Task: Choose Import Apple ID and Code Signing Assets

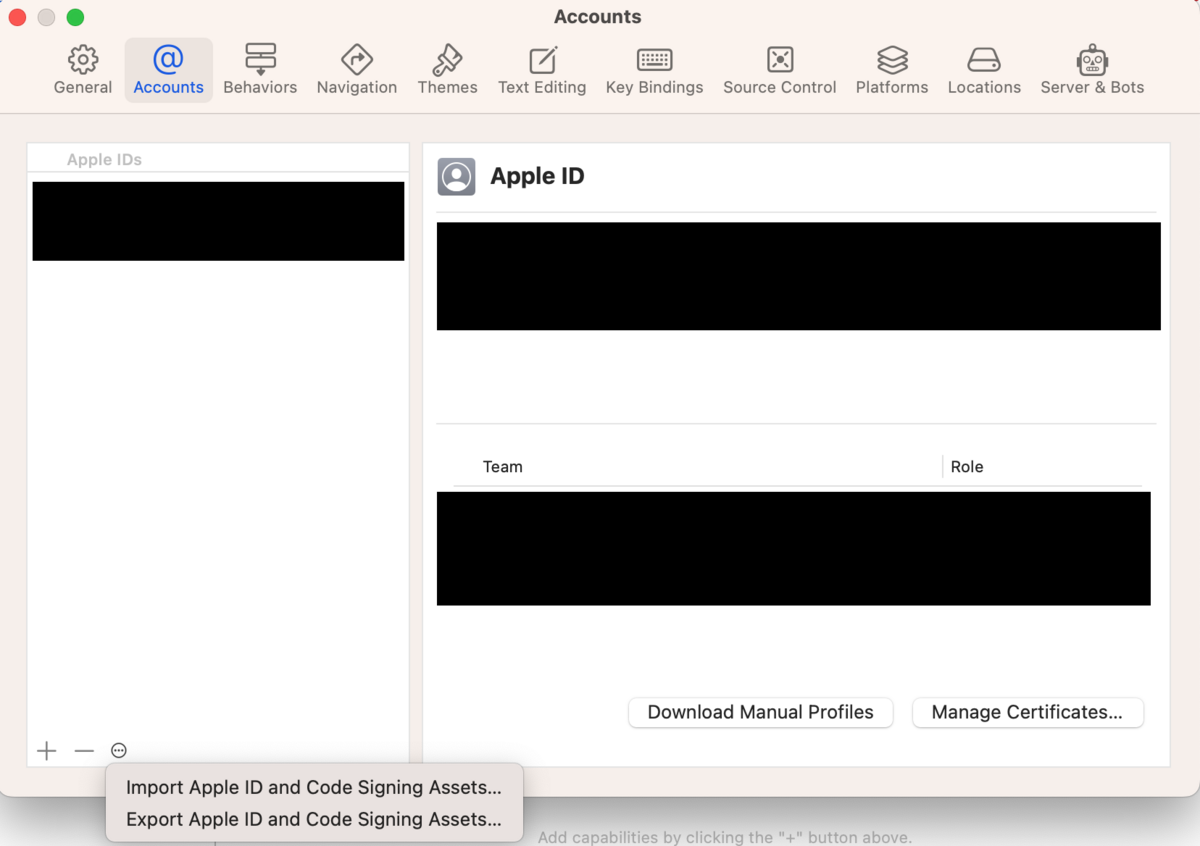Action: click(314, 788)
